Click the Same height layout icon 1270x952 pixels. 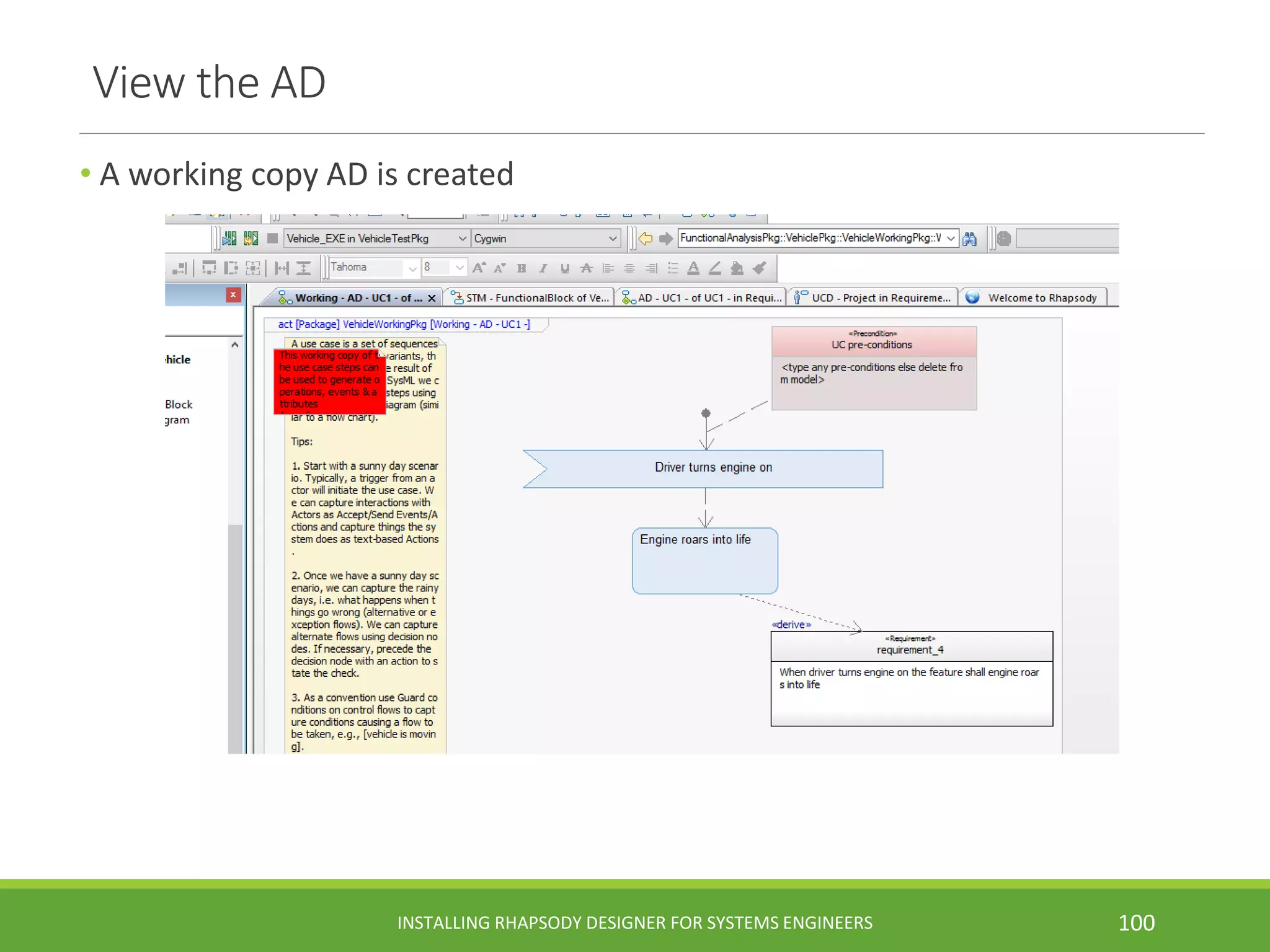pyautogui.click(x=231, y=268)
